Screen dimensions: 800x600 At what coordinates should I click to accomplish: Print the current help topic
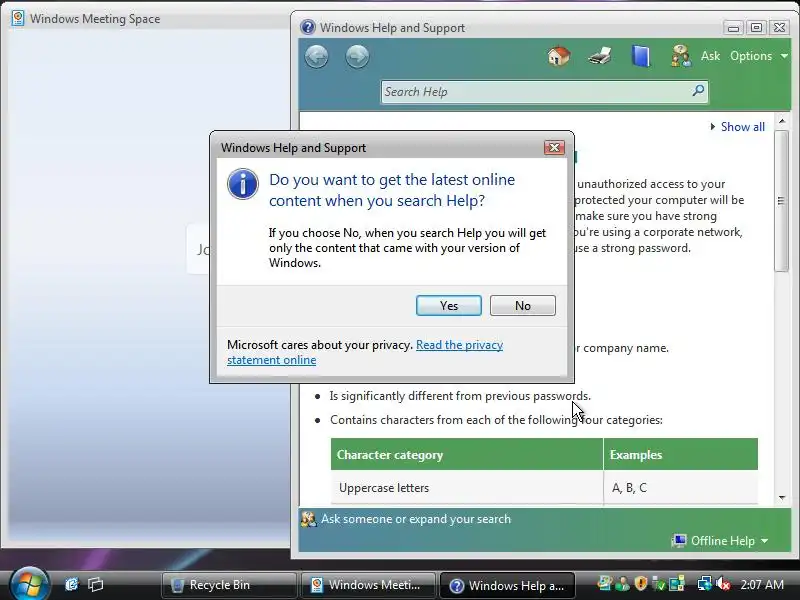click(x=600, y=56)
